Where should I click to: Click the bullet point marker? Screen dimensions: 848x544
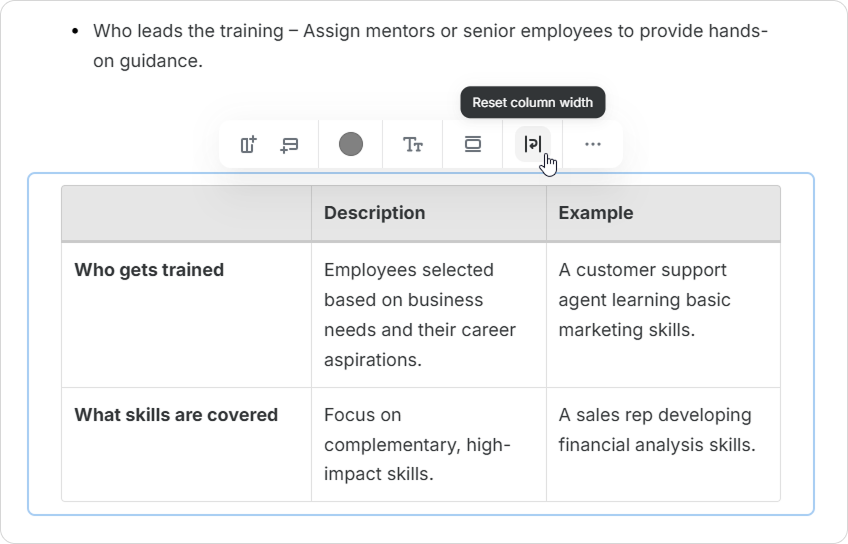(75, 32)
